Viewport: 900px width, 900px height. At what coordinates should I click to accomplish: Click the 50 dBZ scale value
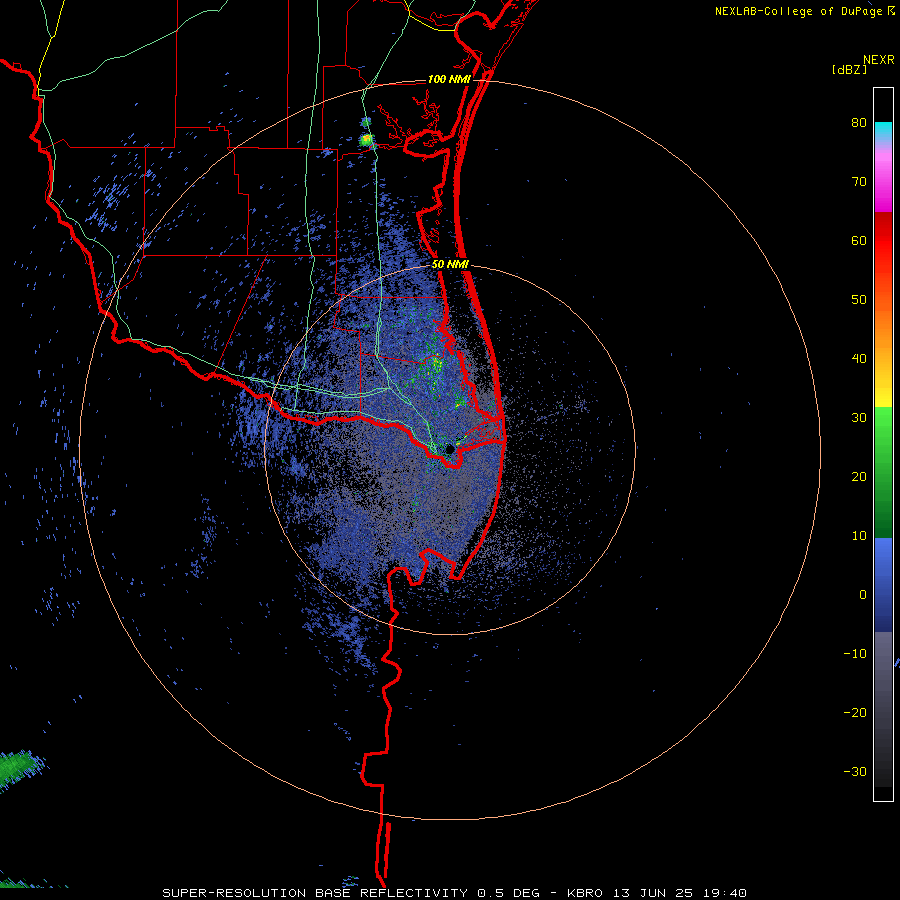point(859,300)
